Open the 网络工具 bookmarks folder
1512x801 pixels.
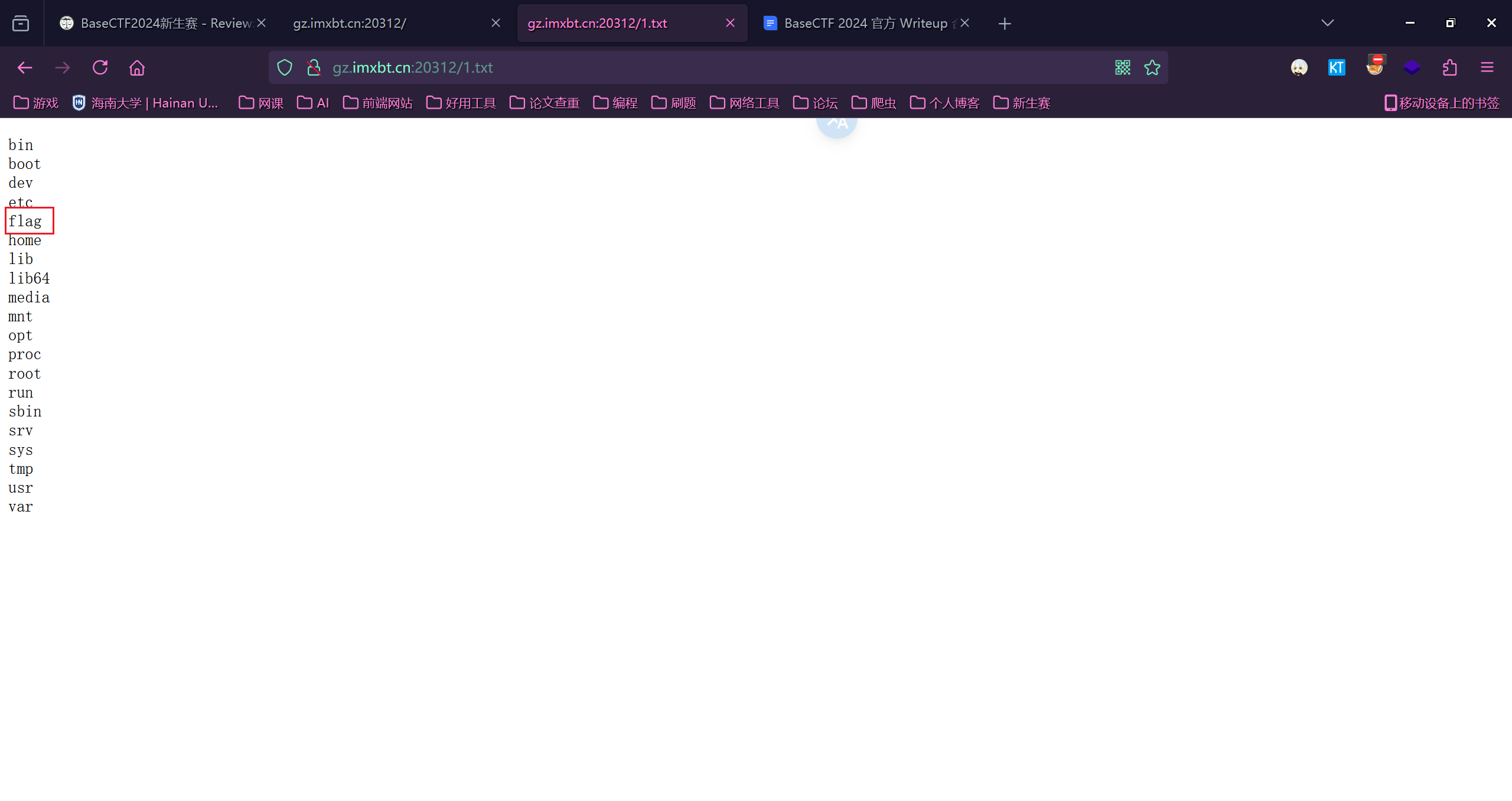(745, 103)
